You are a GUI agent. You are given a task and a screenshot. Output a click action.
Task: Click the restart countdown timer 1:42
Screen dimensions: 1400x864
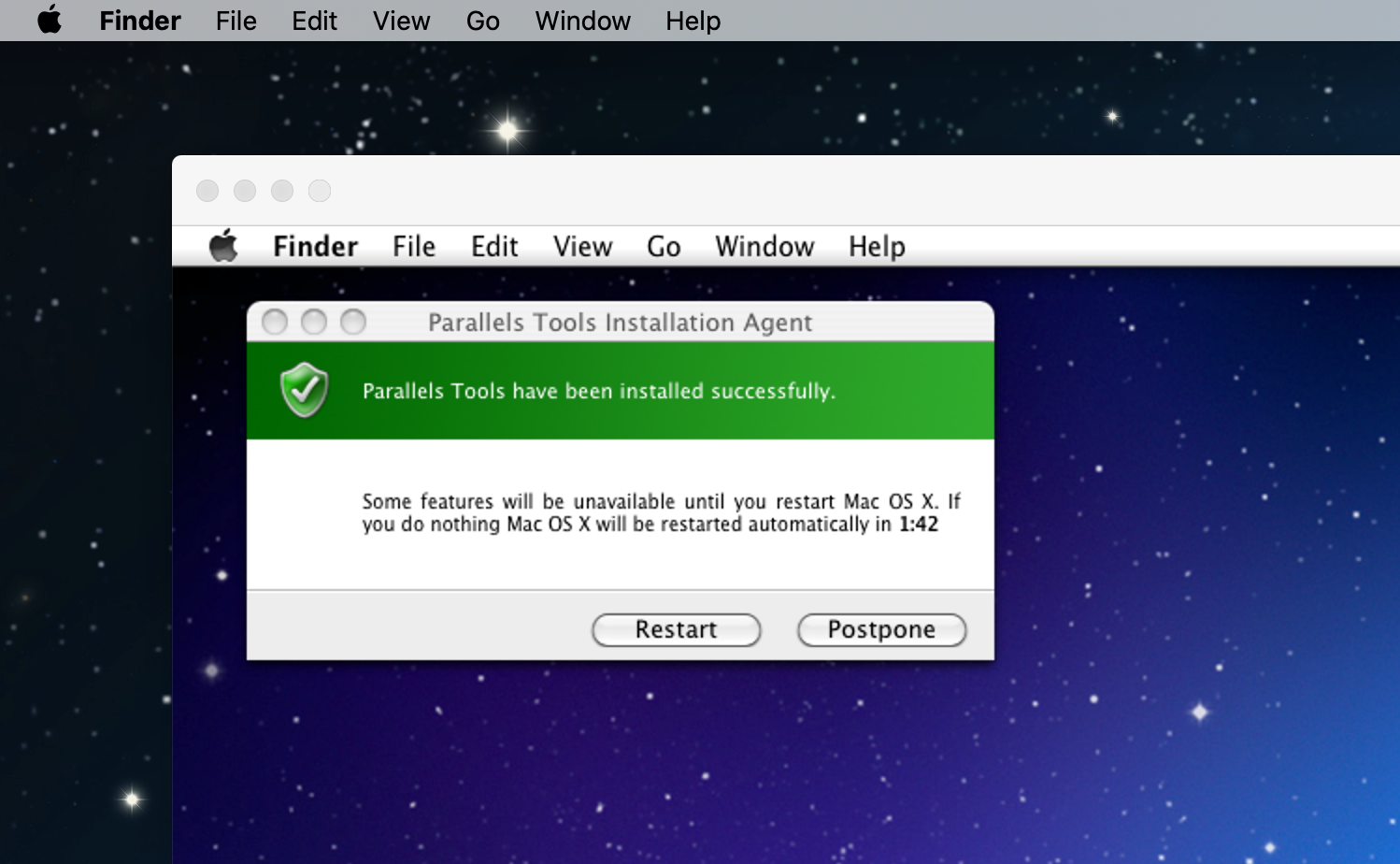pyautogui.click(x=919, y=525)
